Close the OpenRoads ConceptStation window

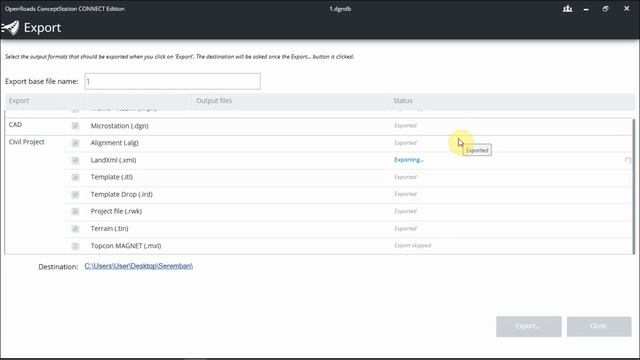tap(627, 8)
